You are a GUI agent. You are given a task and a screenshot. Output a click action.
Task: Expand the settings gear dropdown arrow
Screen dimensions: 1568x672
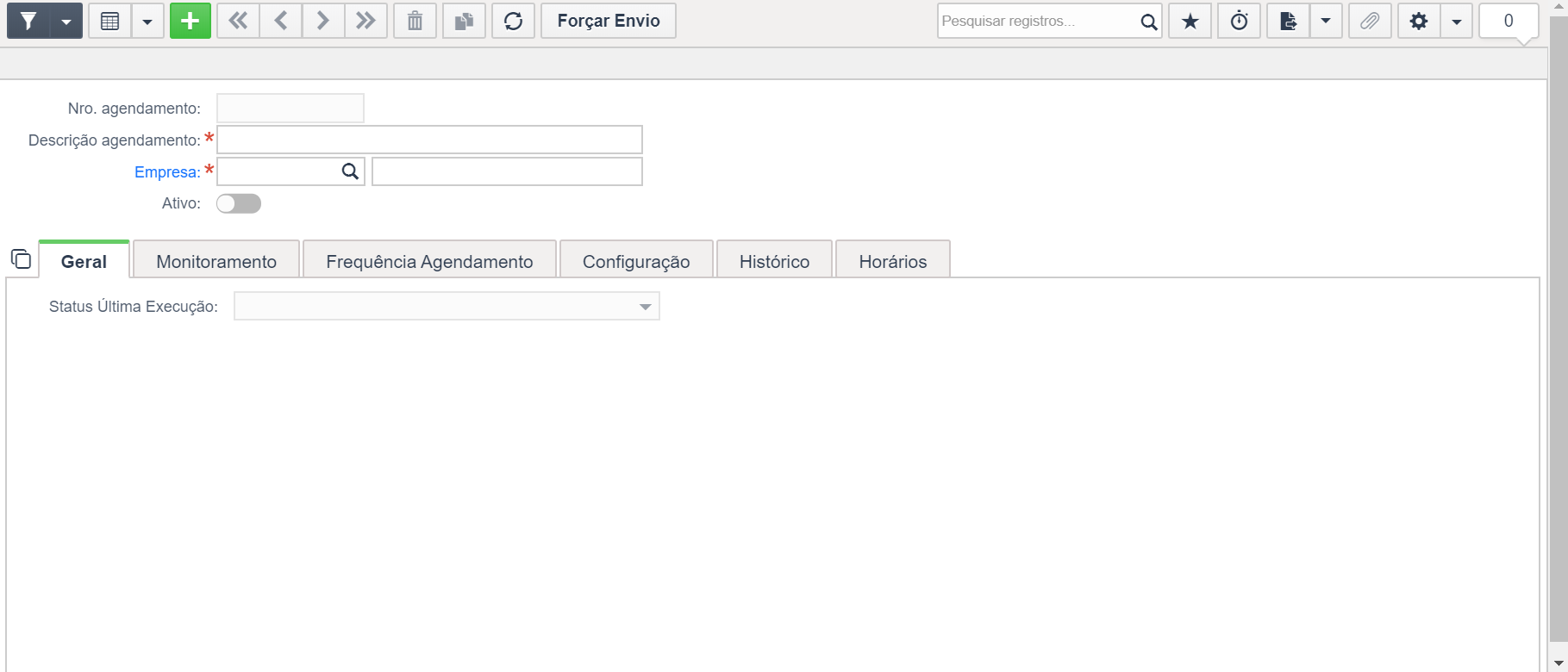(1456, 22)
